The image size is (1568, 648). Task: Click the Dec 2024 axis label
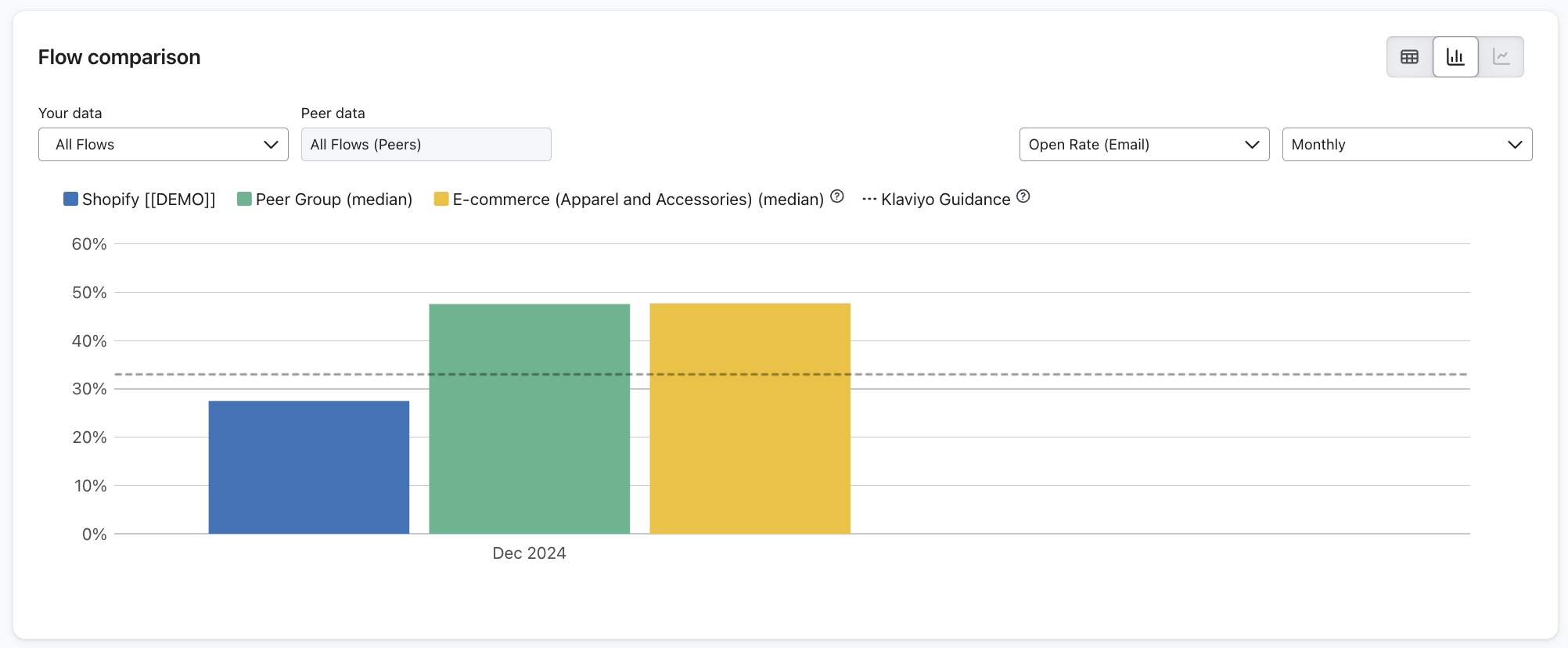click(529, 553)
